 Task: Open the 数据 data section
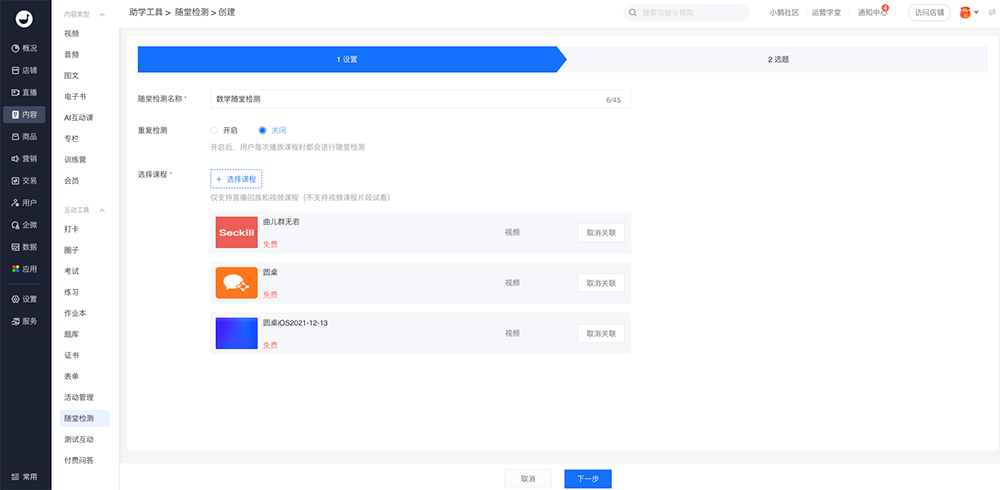pos(15,246)
